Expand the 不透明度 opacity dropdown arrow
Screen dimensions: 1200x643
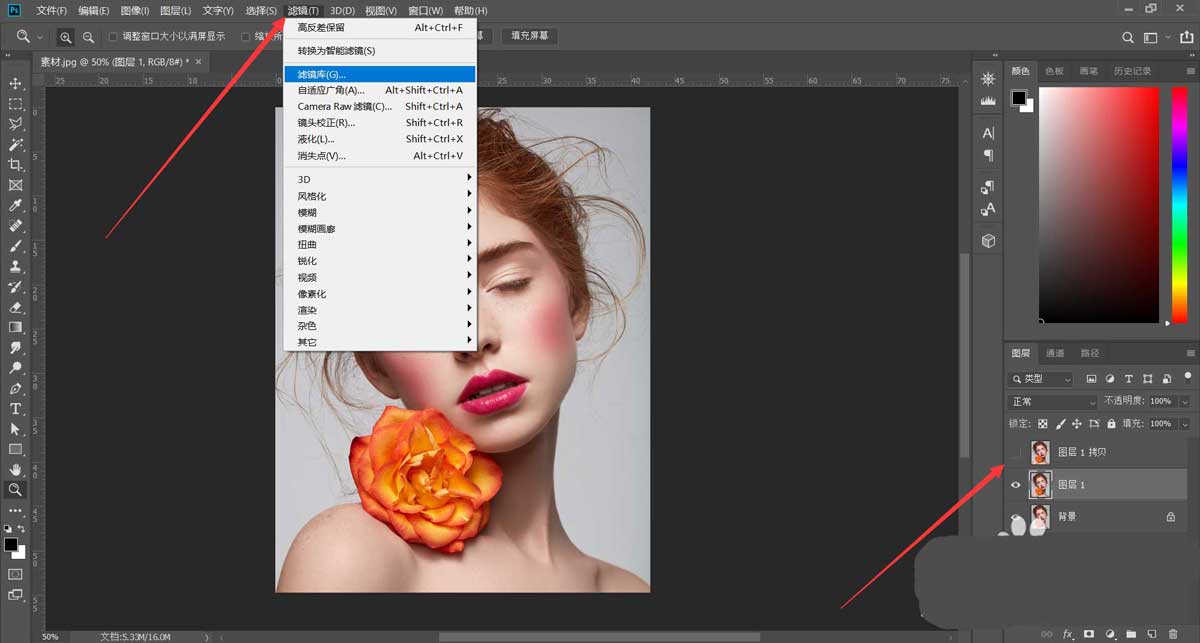1184,401
